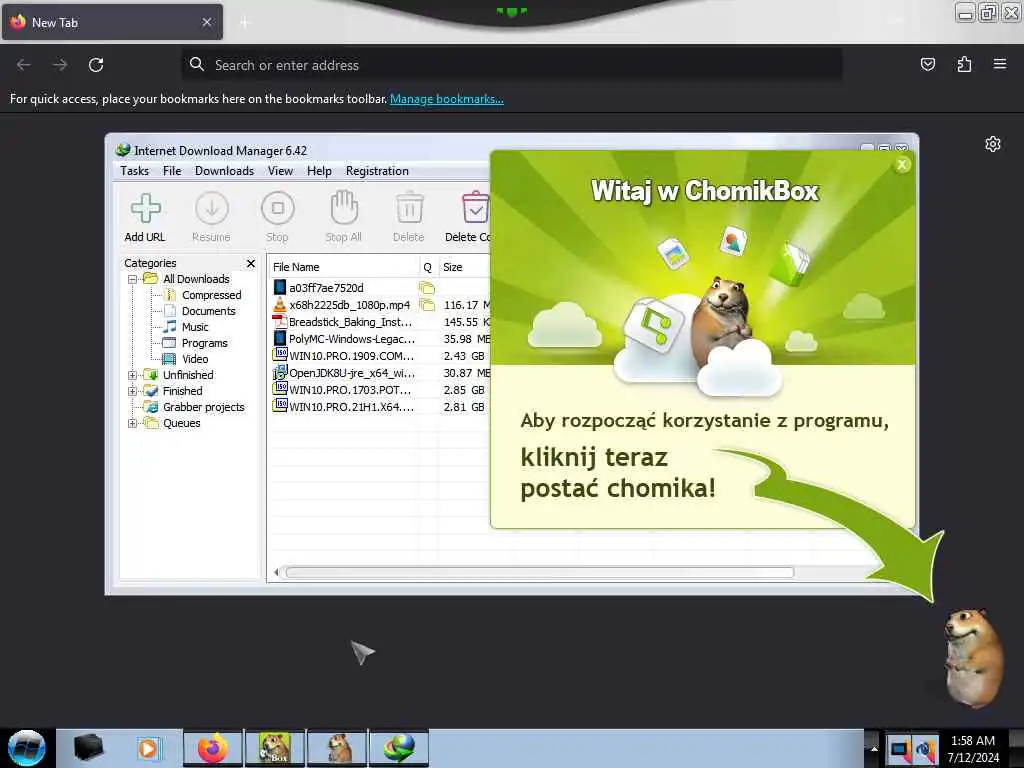Expand the Unfinished category
Viewport: 1024px width, 768px height.
click(132, 375)
